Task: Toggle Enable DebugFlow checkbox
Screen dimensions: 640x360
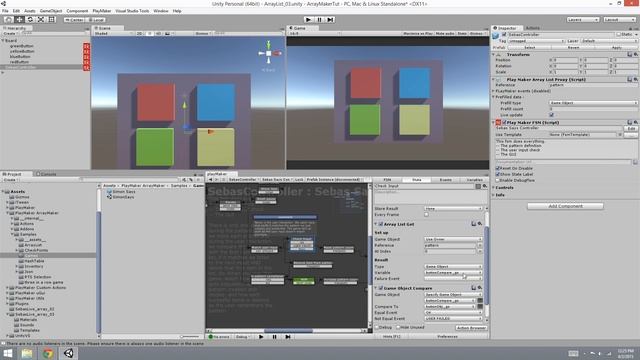Action: (498, 180)
